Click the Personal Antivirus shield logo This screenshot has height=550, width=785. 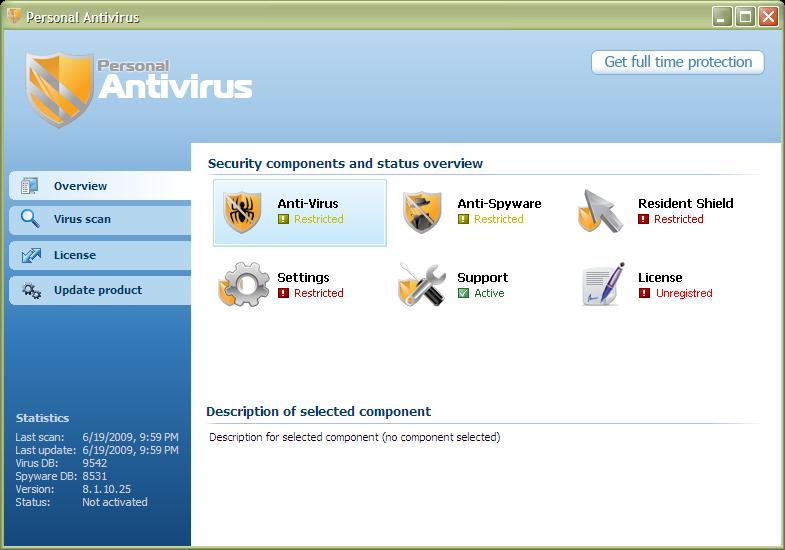[60, 89]
